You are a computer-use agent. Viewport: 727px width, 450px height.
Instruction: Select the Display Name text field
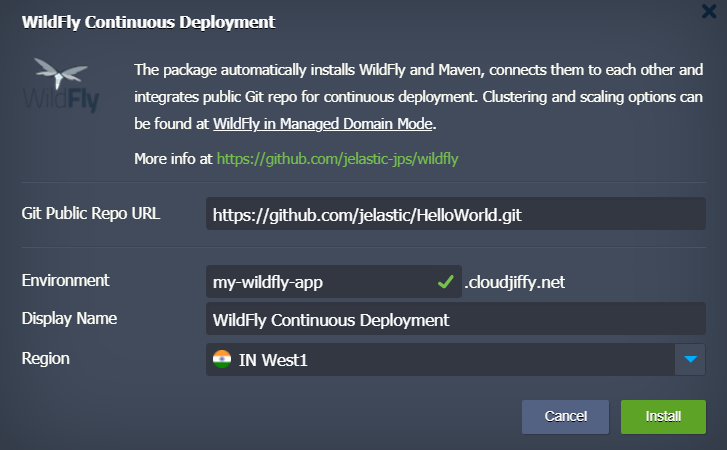pos(455,320)
